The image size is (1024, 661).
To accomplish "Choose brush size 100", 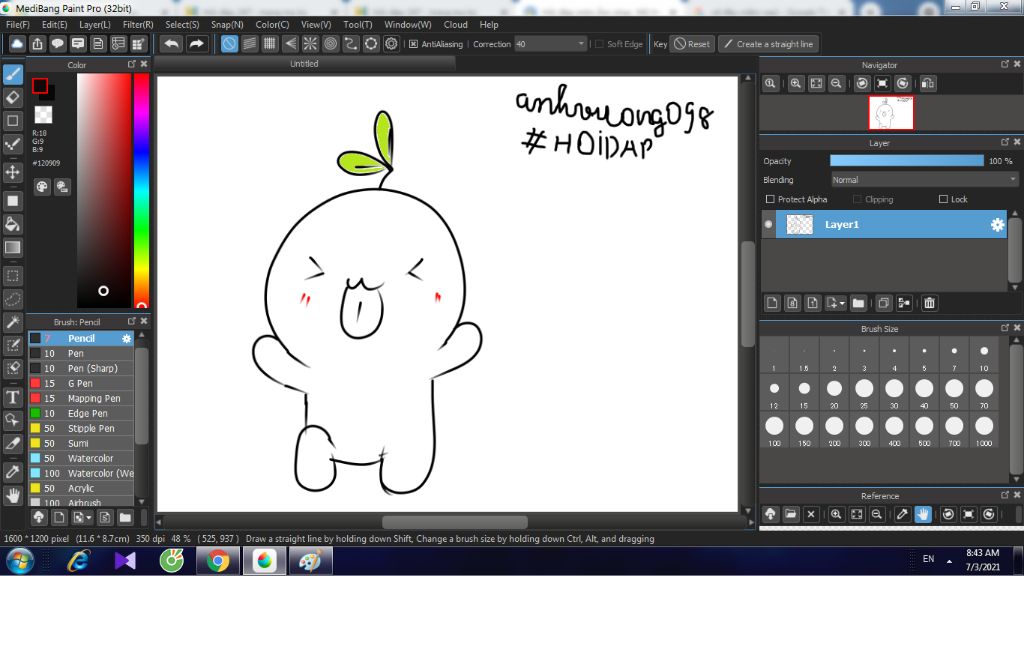I will (x=774, y=431).
